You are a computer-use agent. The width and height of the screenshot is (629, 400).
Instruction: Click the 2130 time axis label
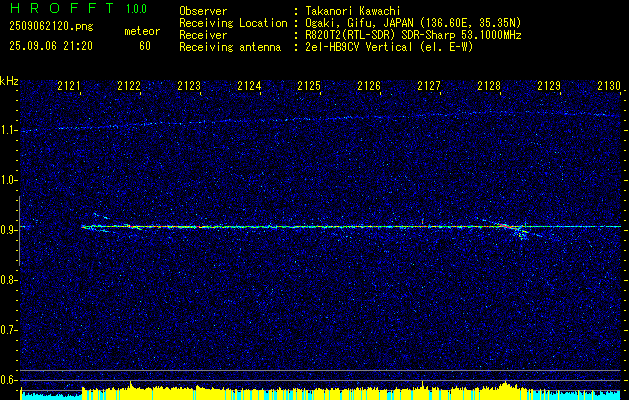click(609, 86)
